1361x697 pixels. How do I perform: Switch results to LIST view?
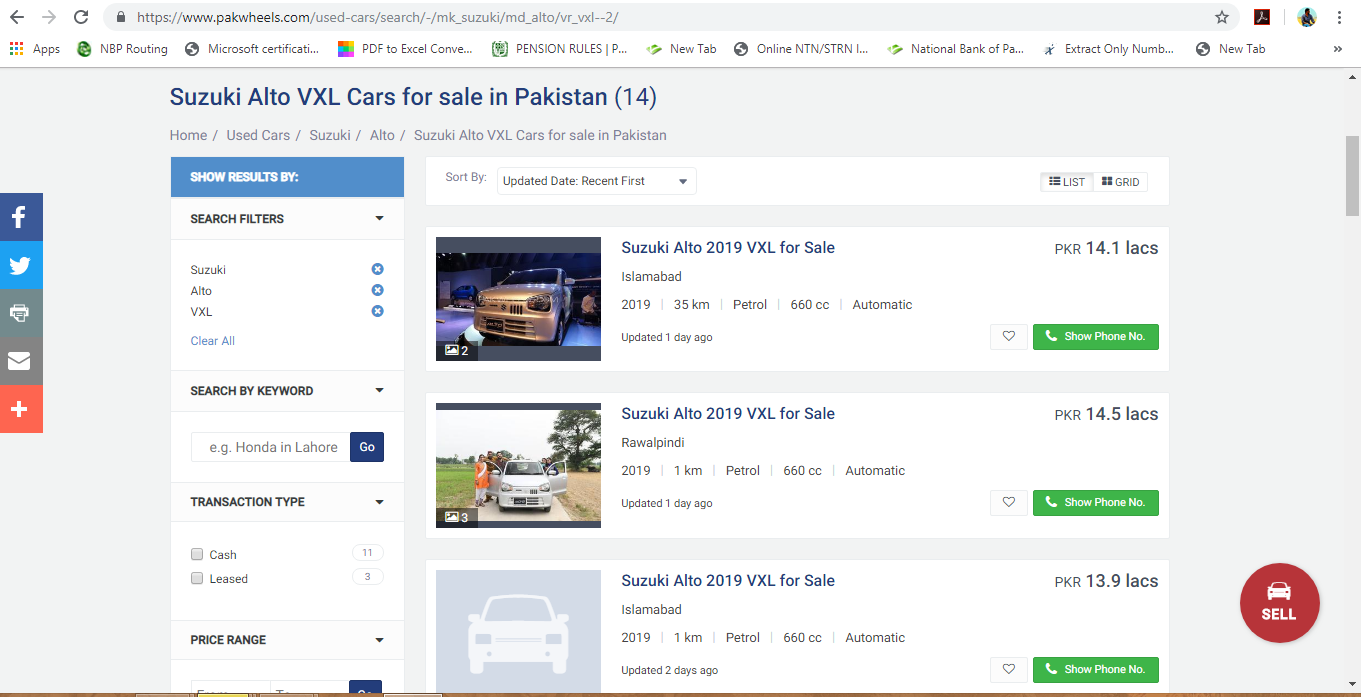(1067, 182)
